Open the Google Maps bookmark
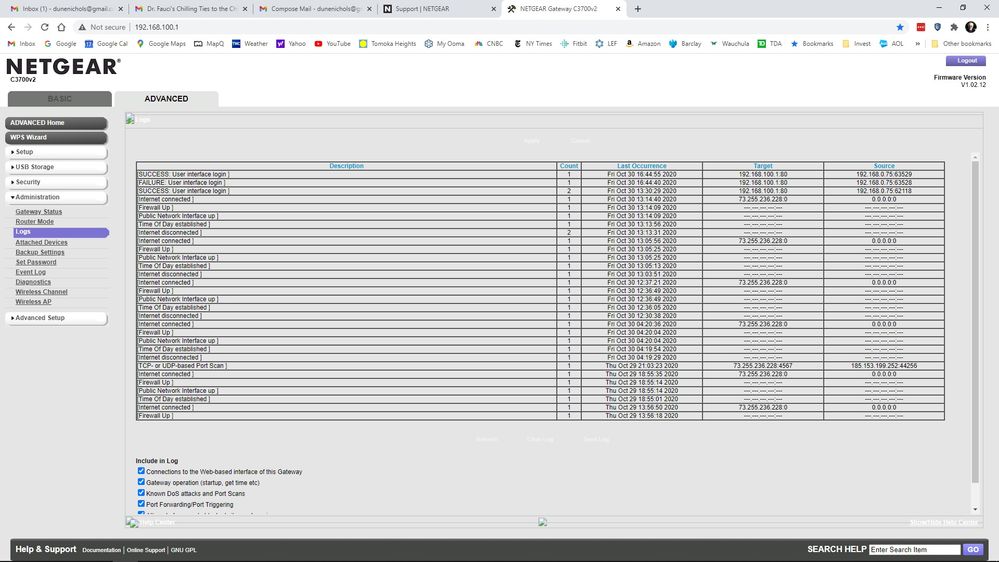The width and height of the screenshot is (999, 562). click(161, 44)
